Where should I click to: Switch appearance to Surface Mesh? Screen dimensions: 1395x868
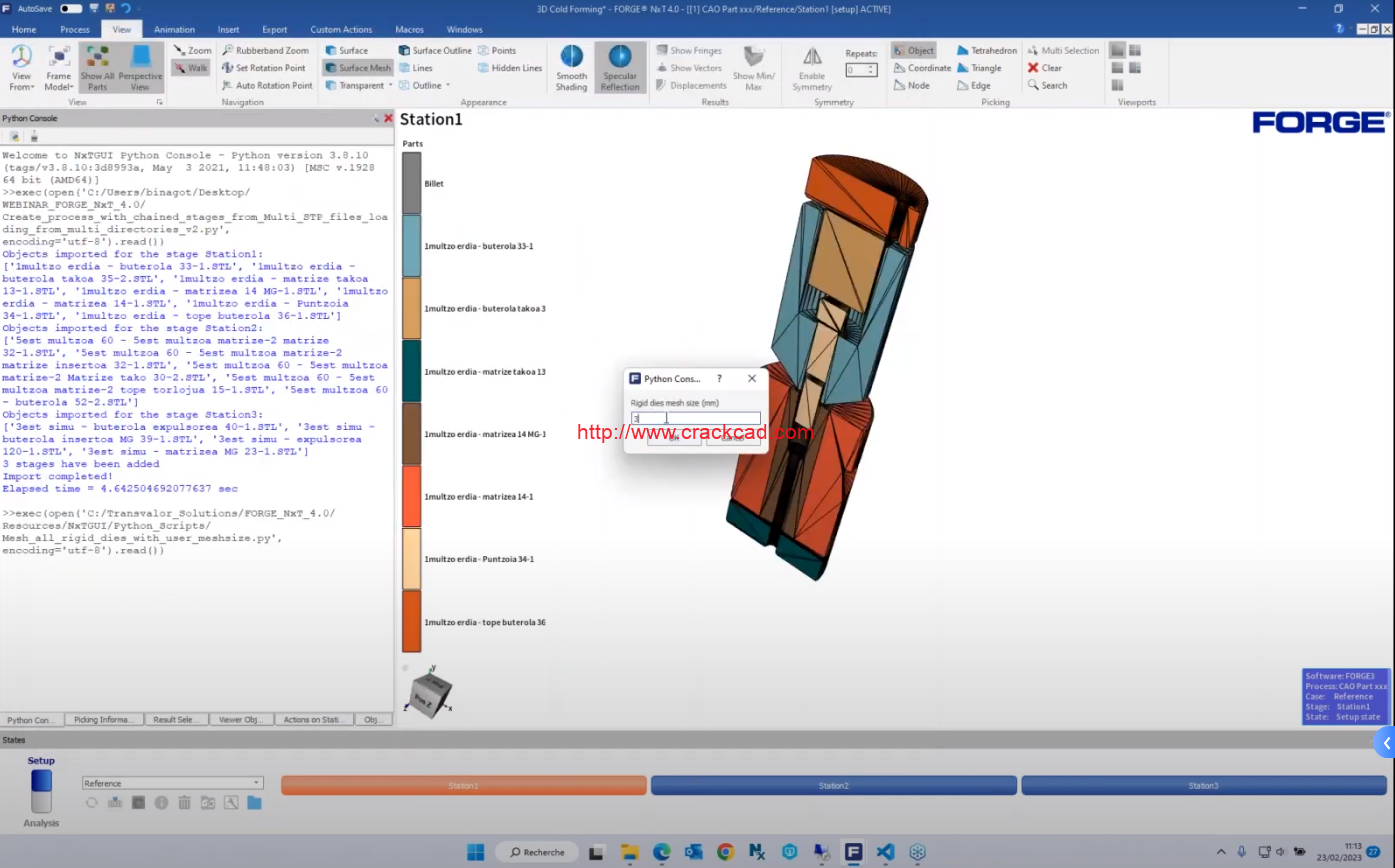[357, 68]
